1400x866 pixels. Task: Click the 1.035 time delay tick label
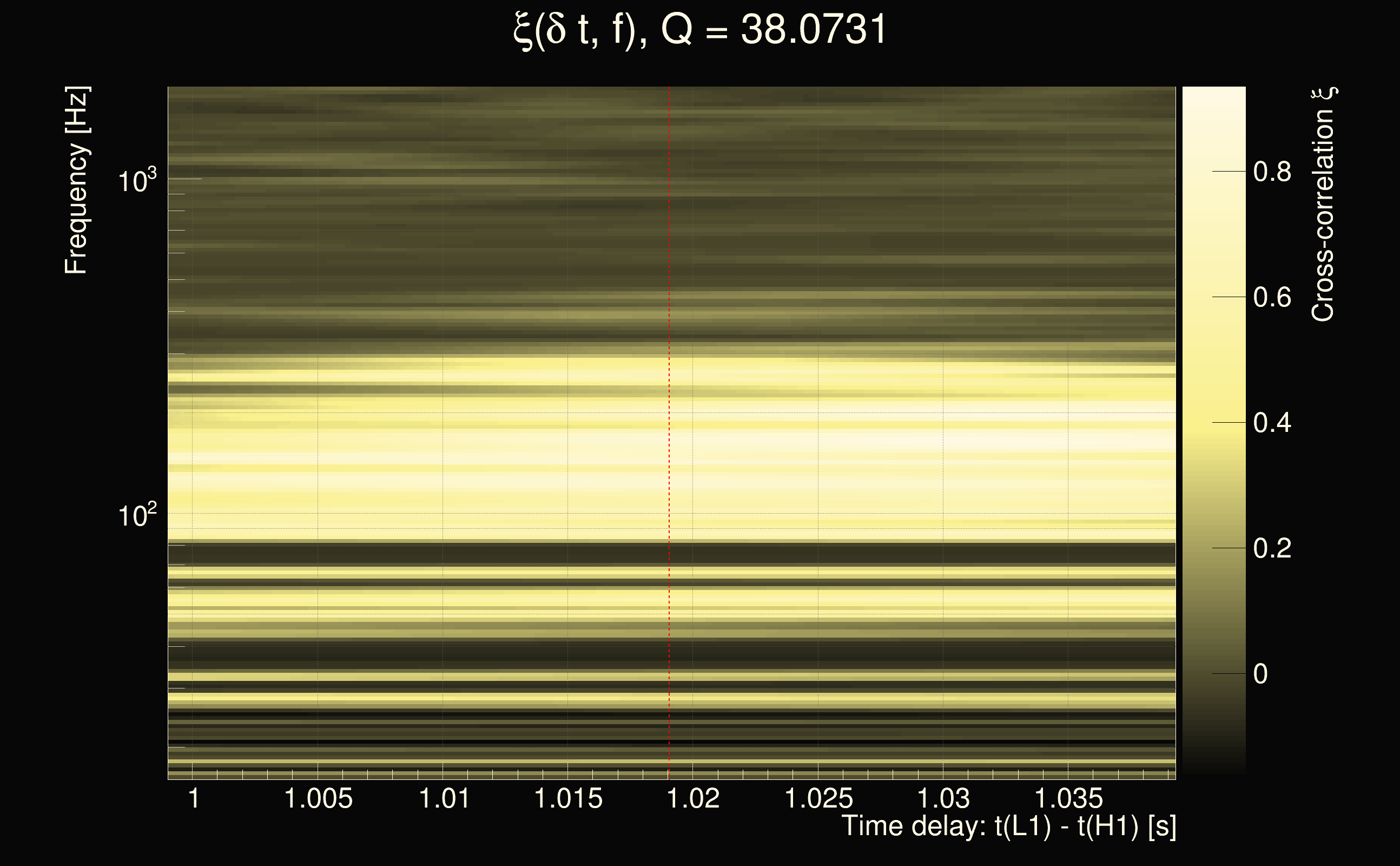point(1068,798)
